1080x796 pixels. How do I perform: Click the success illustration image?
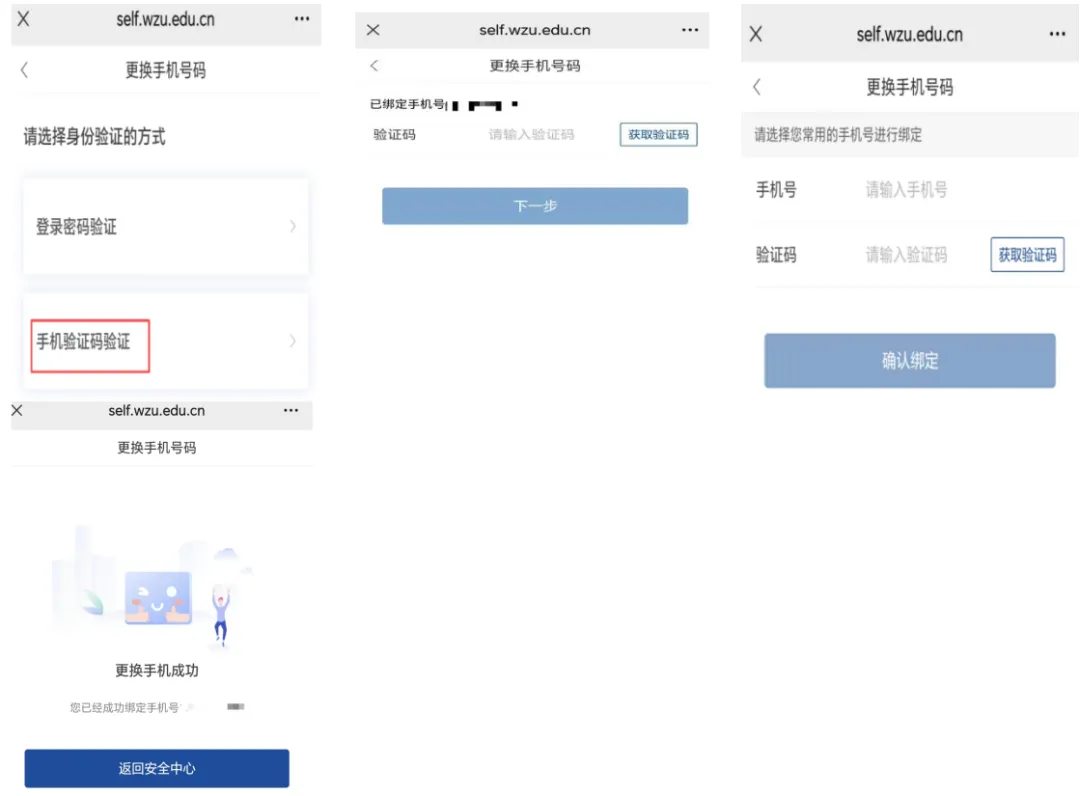point(153,589)
